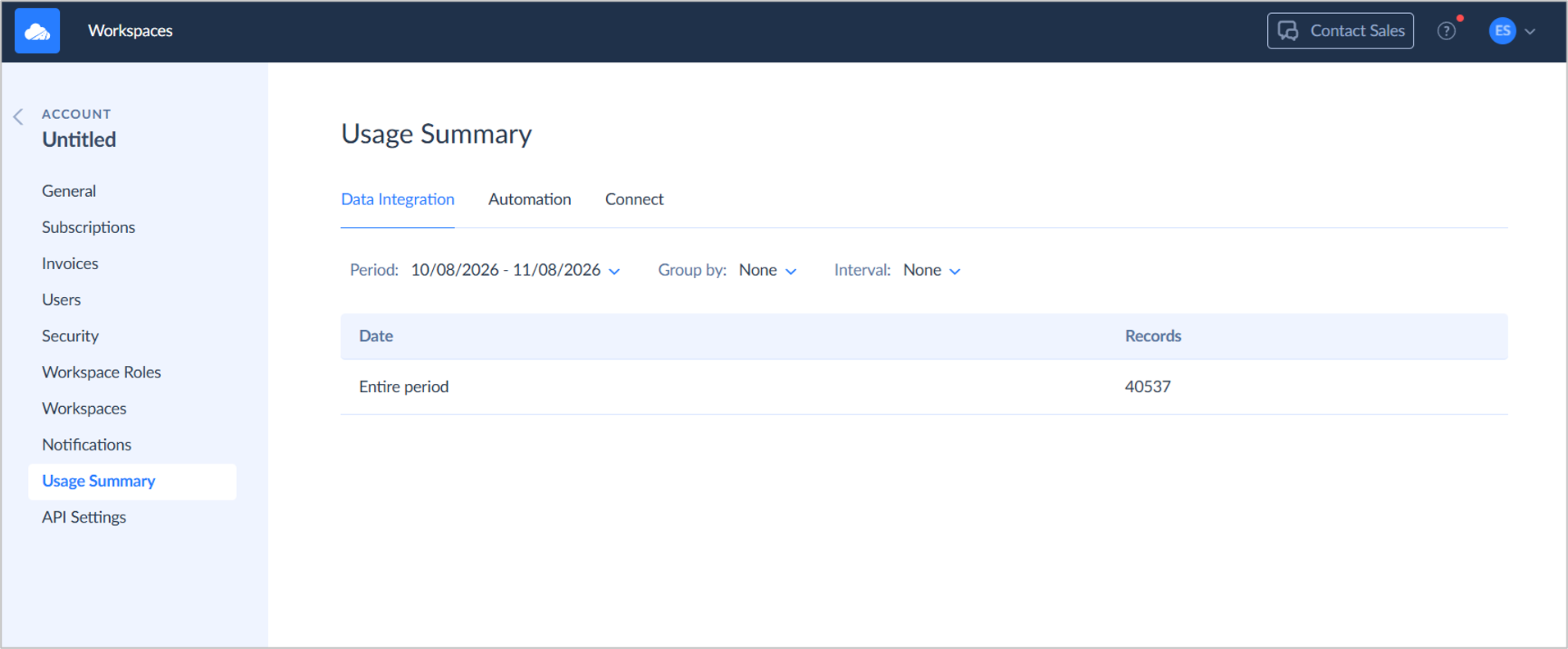Switch to the Data Integration tab
Image resolution: width=1568 pixels, height=649 pixels.
(x=398, y=199)
